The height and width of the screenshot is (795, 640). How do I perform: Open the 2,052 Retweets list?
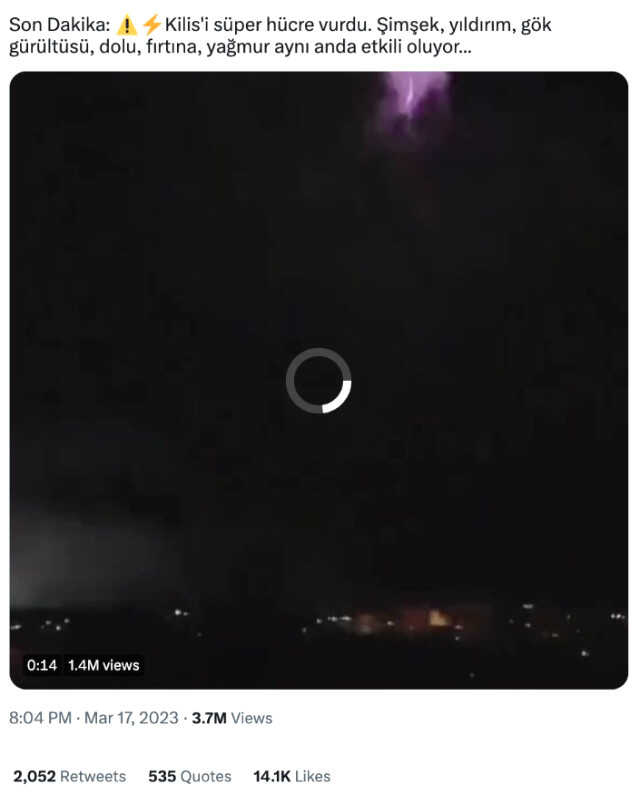point(69,776)
